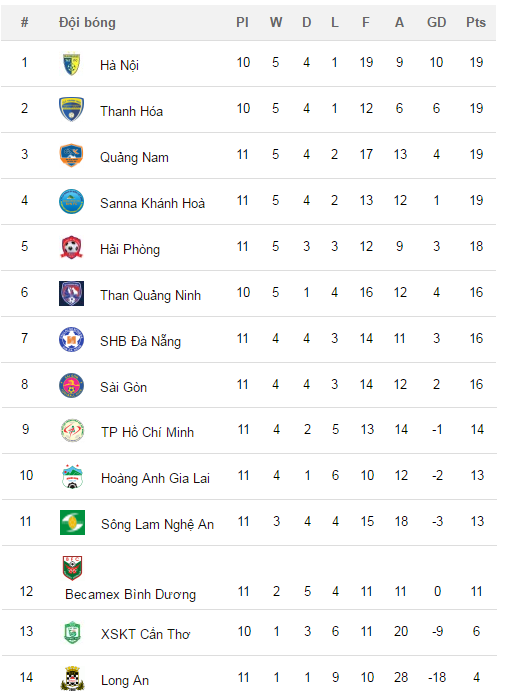Click the Quảng Nam orange shield logo
This screenshot has width=513, height=693.
pyautogui.click(x=72, y=156)
